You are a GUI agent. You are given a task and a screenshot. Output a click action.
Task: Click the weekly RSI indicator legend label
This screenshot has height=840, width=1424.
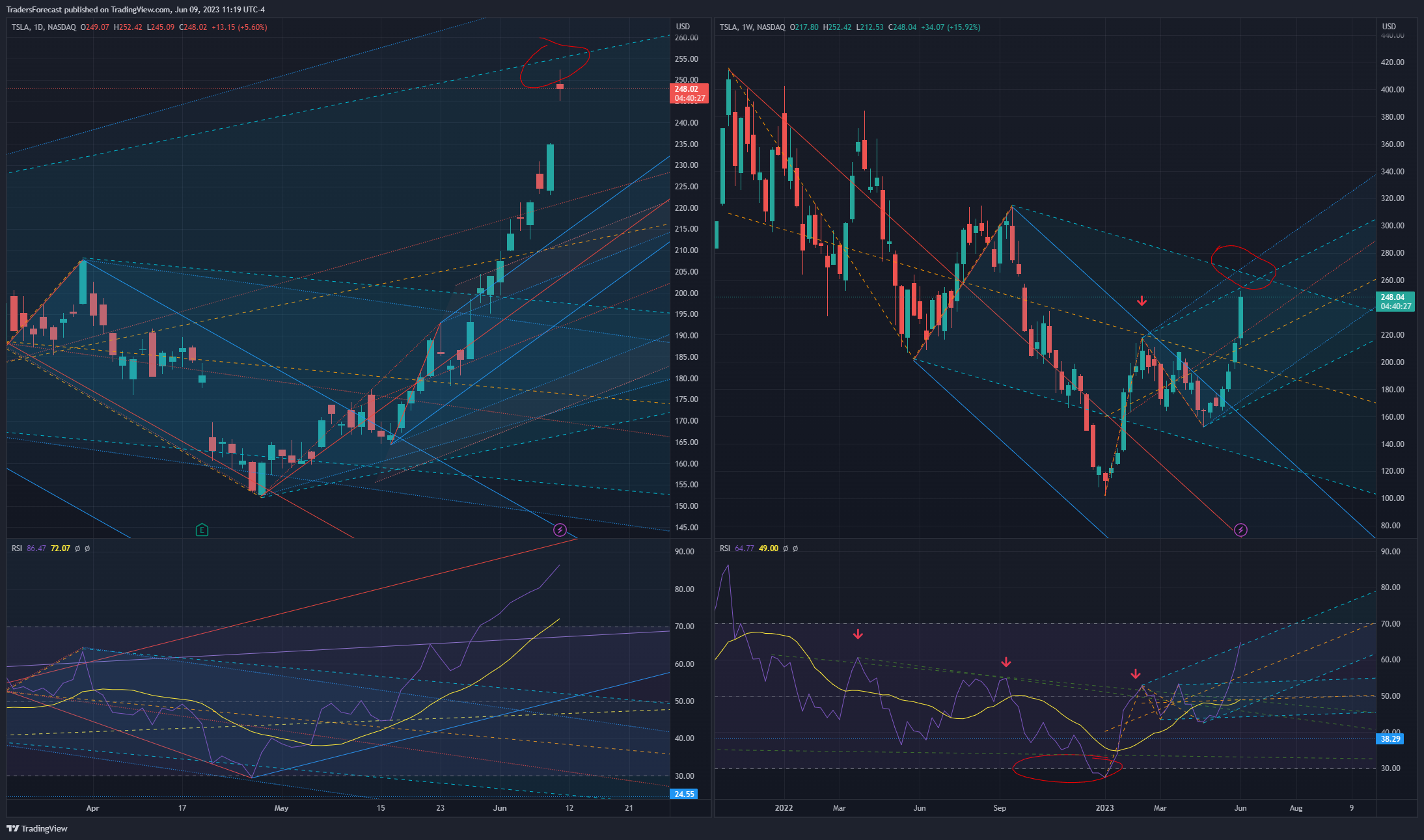click(725, 549)
